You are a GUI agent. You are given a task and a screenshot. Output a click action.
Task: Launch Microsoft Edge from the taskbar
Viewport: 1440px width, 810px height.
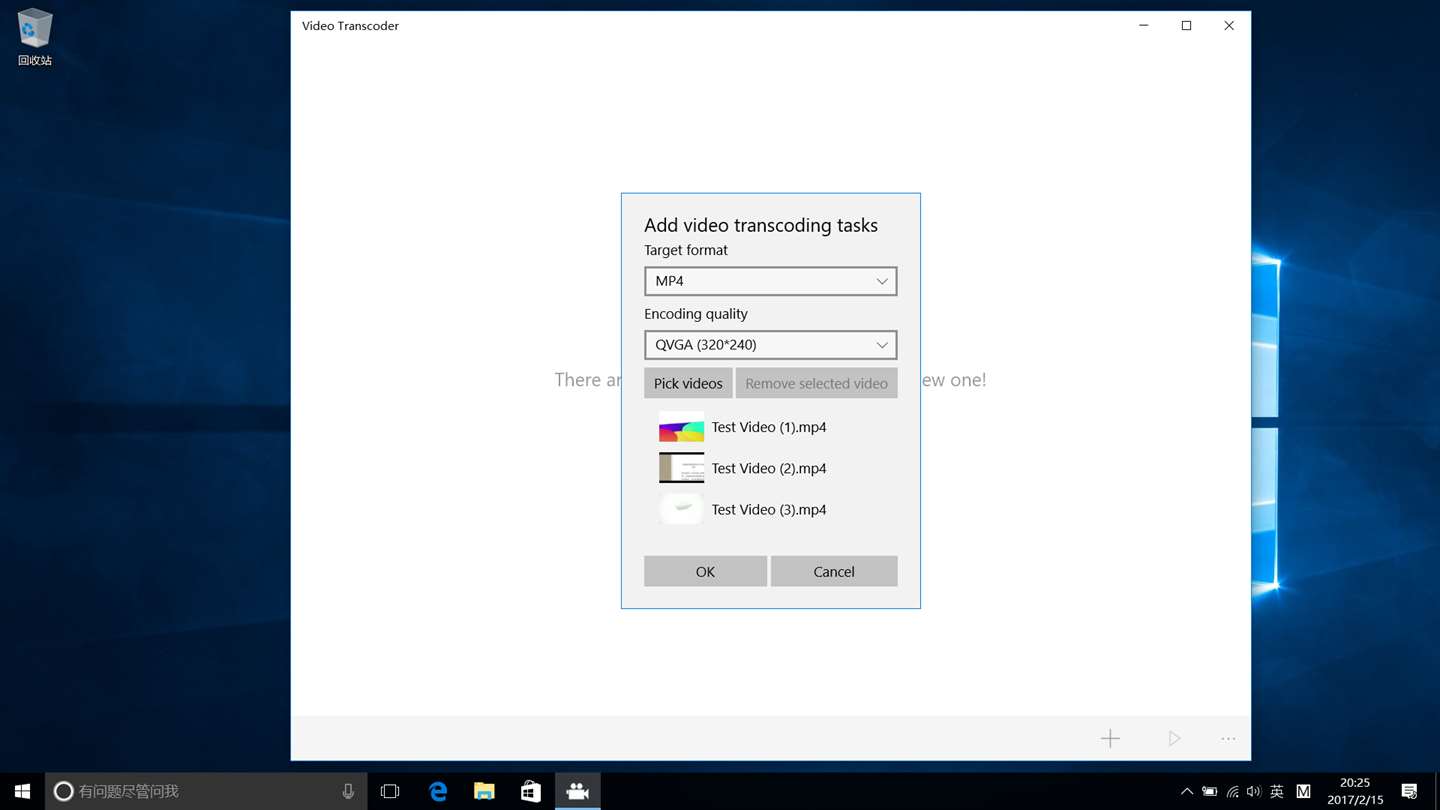[438, 791]
